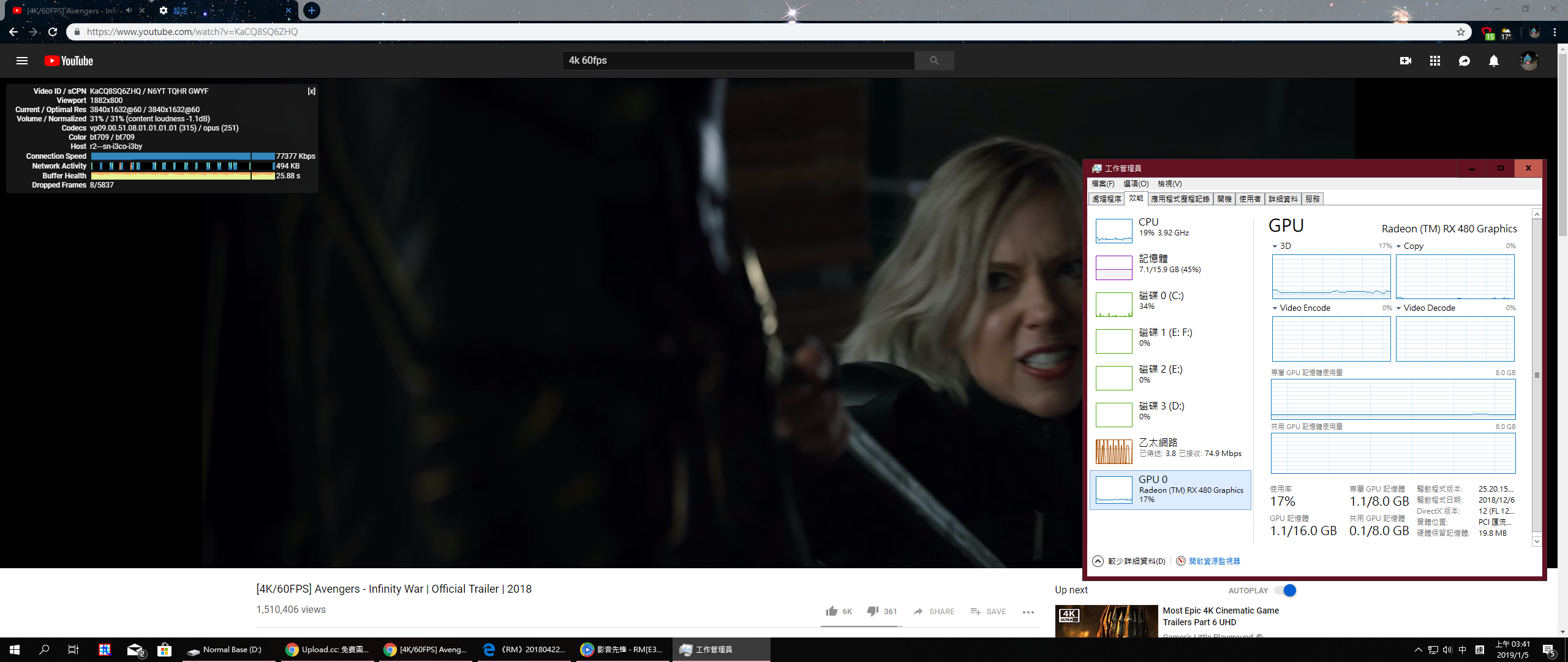Open the YouTube account avatar menu
Screen dimensions: 1568x662
(x=1529, y=61)
